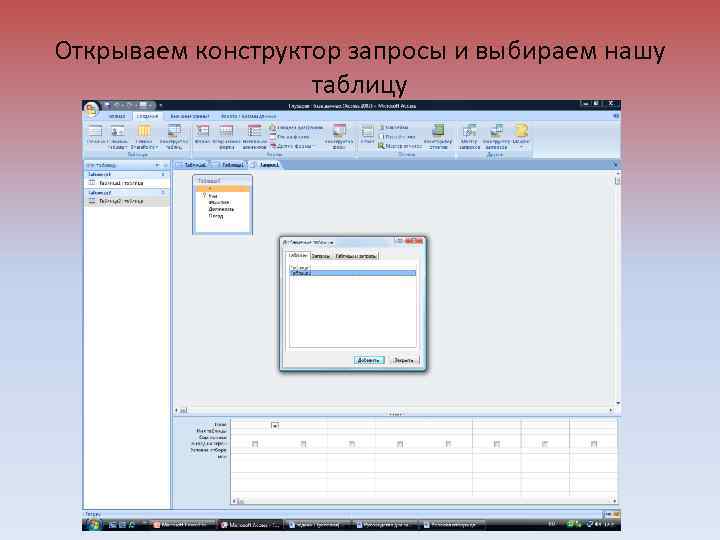Toggle Show checkbox in third grid column
The width and height of the screenshot is (720, 540).
pos(352,444)
